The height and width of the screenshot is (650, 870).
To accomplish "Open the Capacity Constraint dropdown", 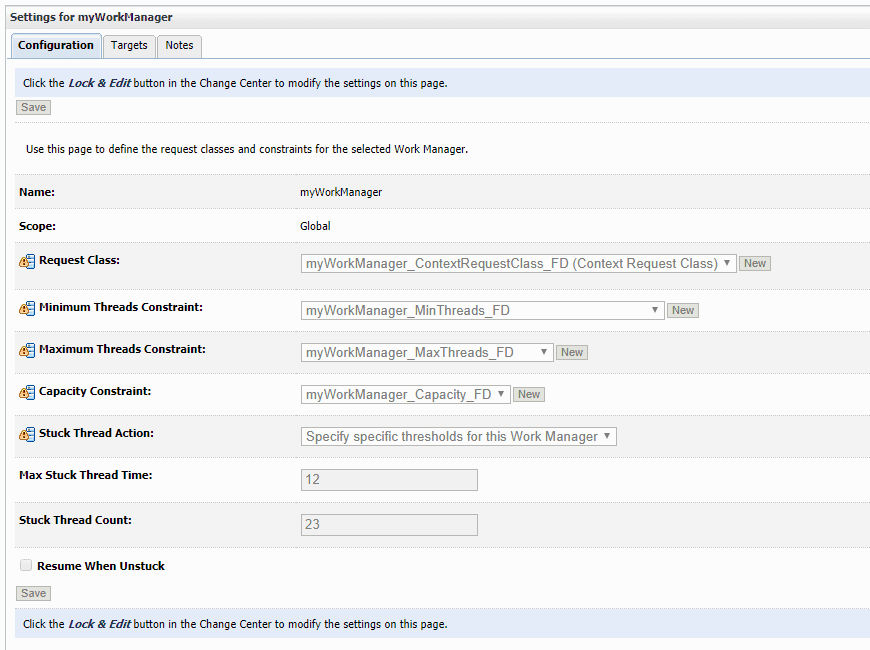I will click(x=405, y=395).
